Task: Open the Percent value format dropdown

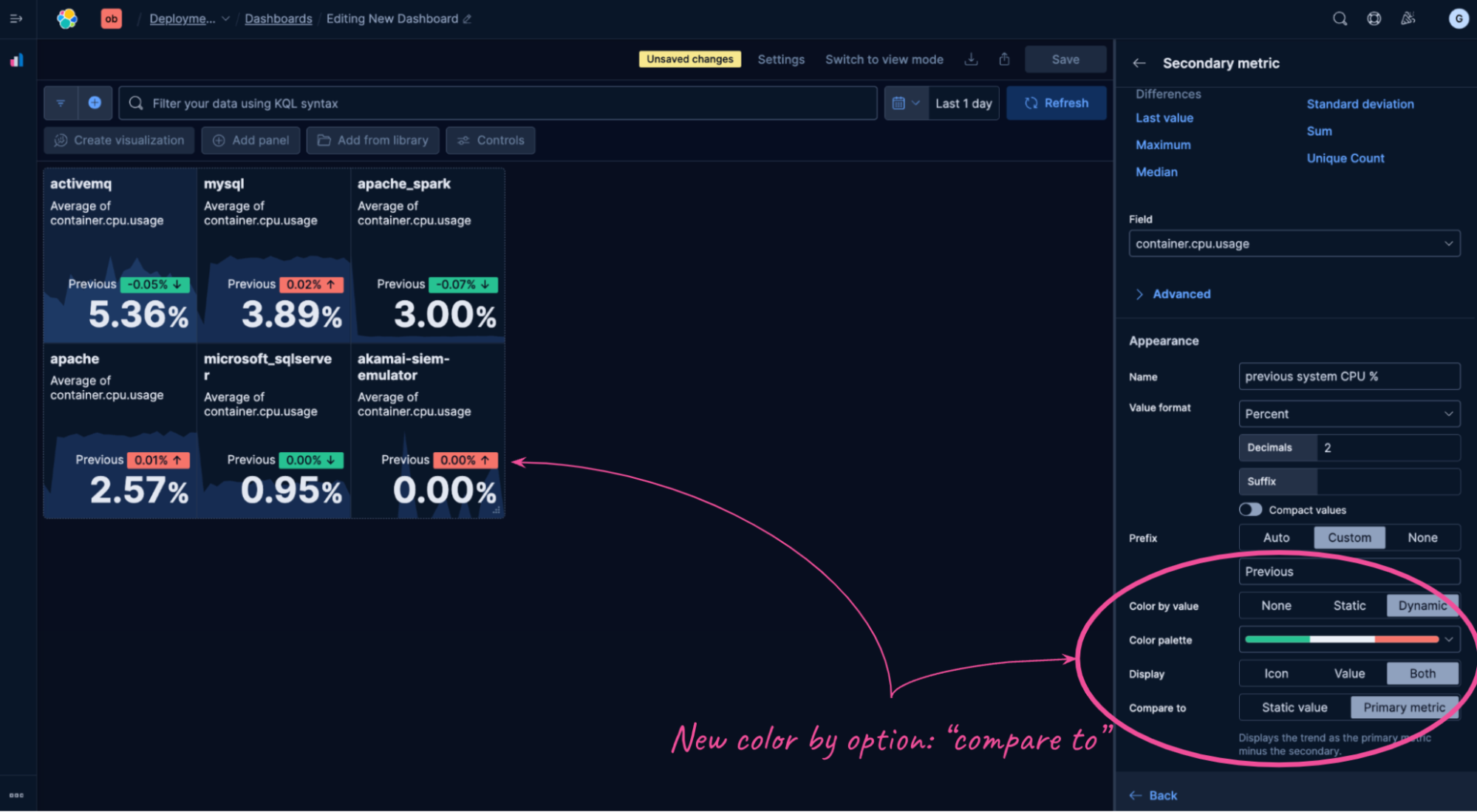Action: 1348,414
